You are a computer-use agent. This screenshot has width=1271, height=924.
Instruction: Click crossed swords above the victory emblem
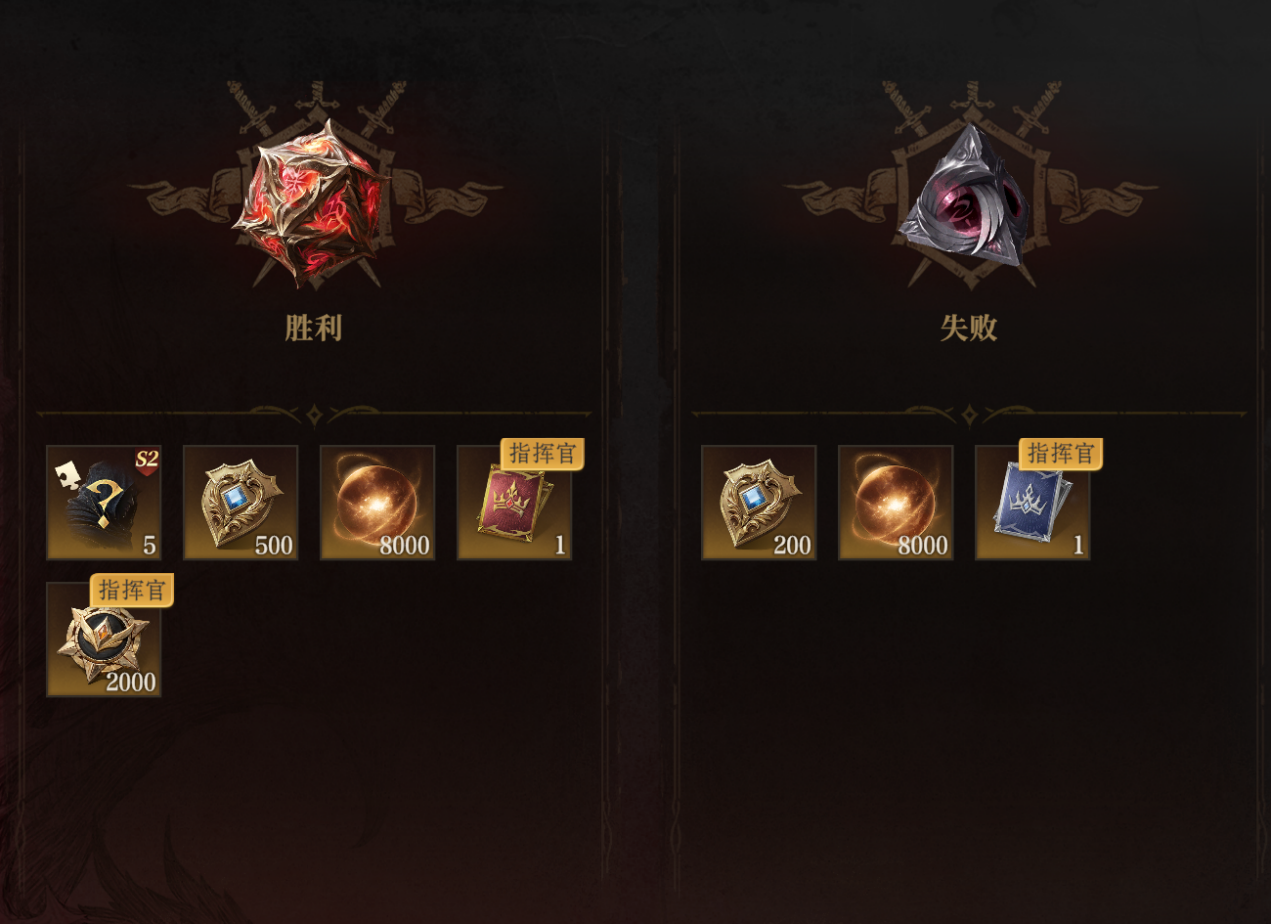click(x=315, y=105)
